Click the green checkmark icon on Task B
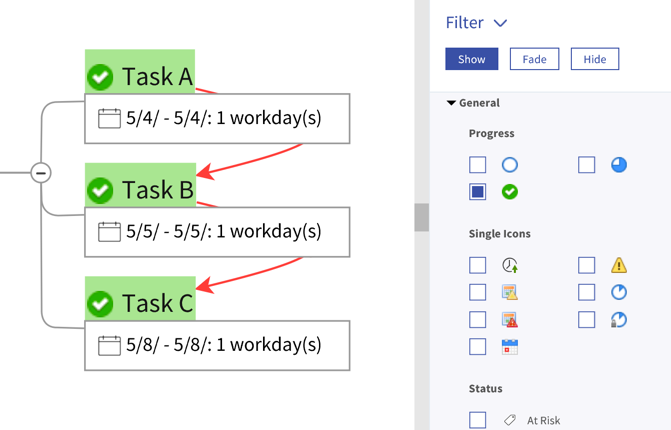671x430 pixels. coord(100,190)
